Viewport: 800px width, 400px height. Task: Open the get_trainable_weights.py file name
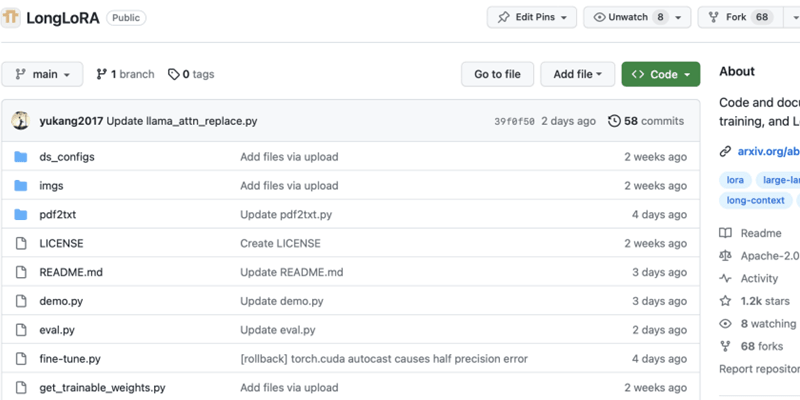(x=102, y=388)
